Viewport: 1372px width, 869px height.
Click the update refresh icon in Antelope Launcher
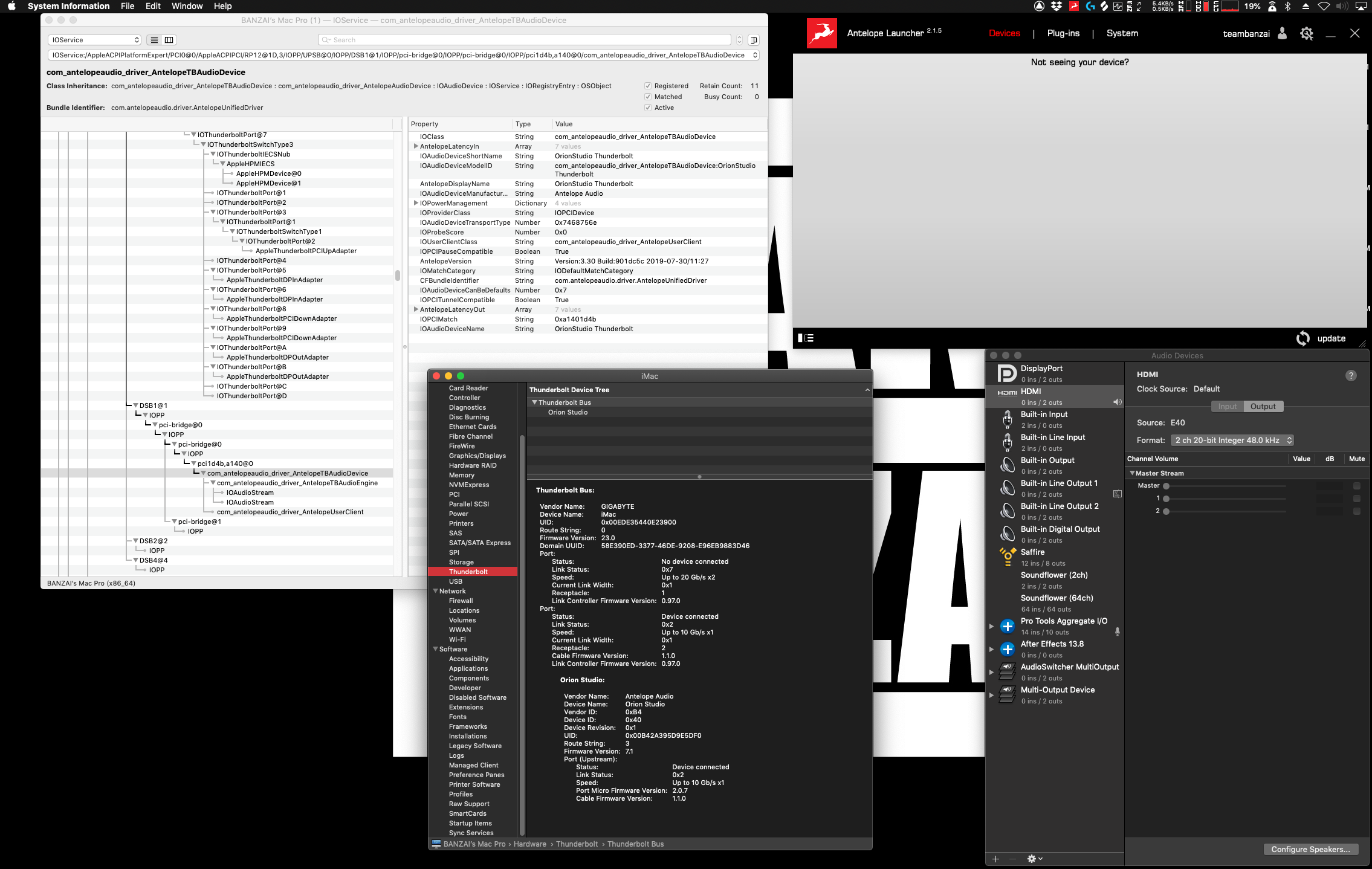(1303, 338)
